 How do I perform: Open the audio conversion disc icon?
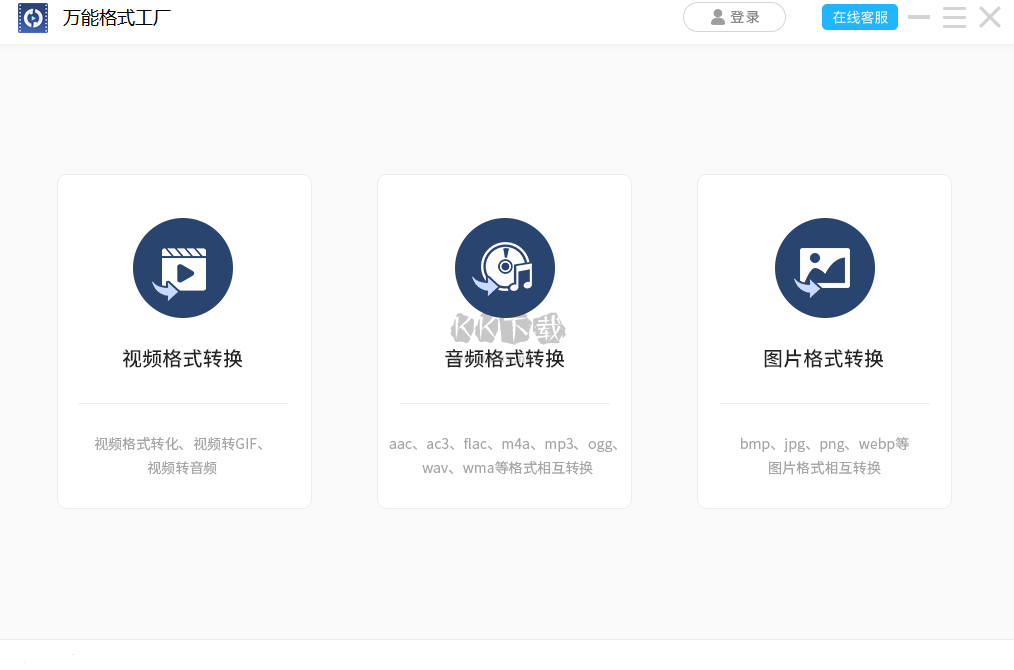click(505, 267)
